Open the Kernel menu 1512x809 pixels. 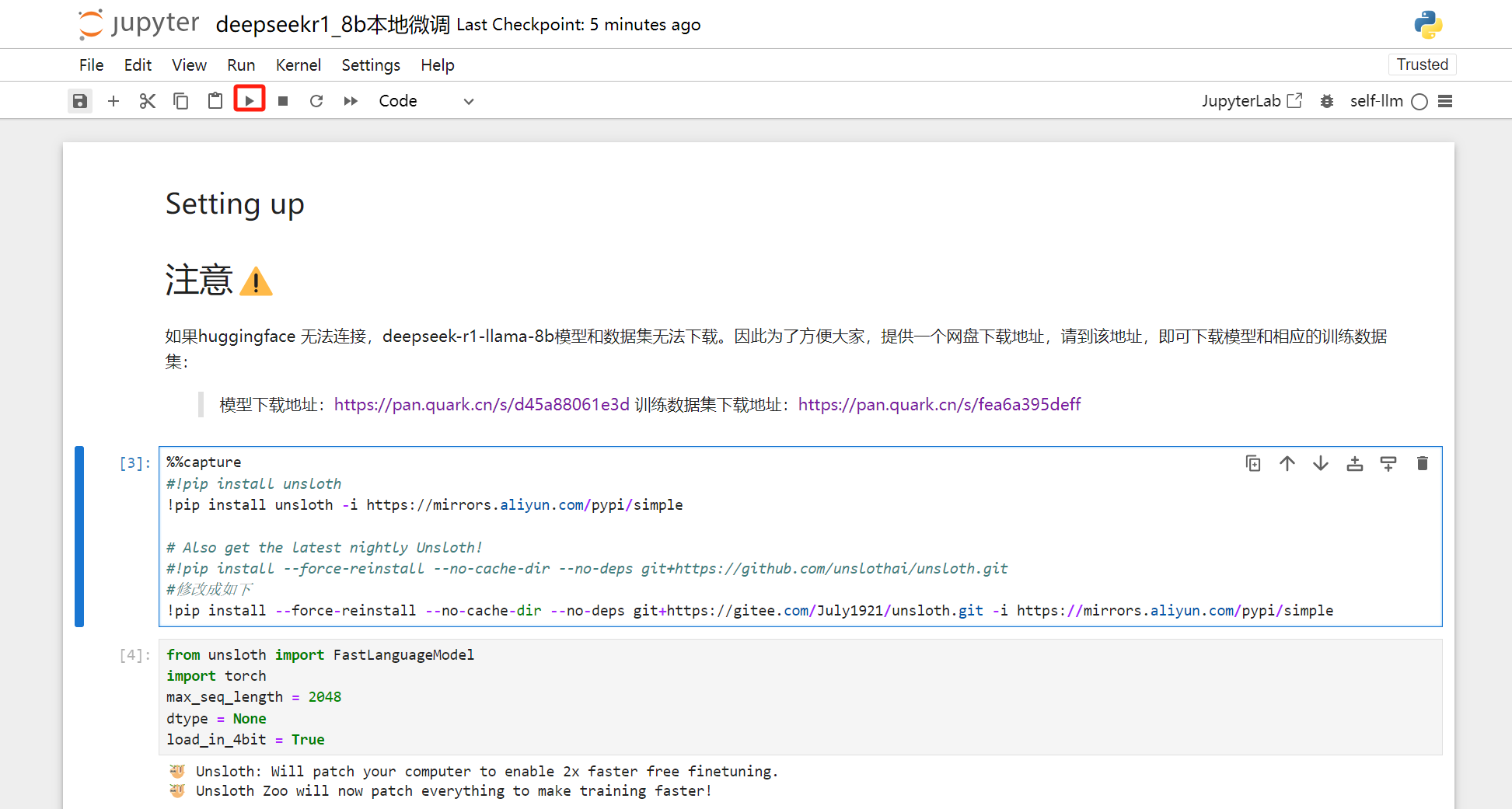pyautogui.click(x=299, y=65)
